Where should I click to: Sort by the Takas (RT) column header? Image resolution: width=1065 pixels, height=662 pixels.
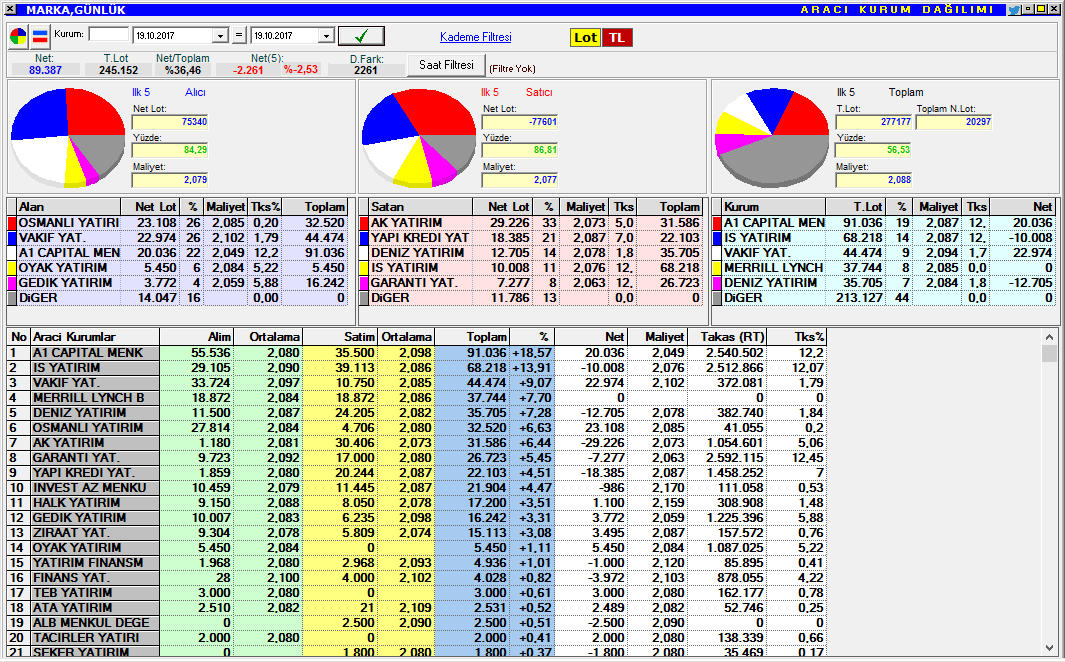coord(727,337)
